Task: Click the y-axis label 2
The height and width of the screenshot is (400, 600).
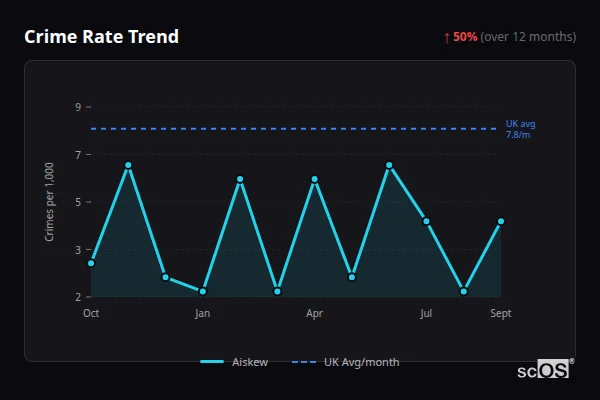Action: click(78, 297)
